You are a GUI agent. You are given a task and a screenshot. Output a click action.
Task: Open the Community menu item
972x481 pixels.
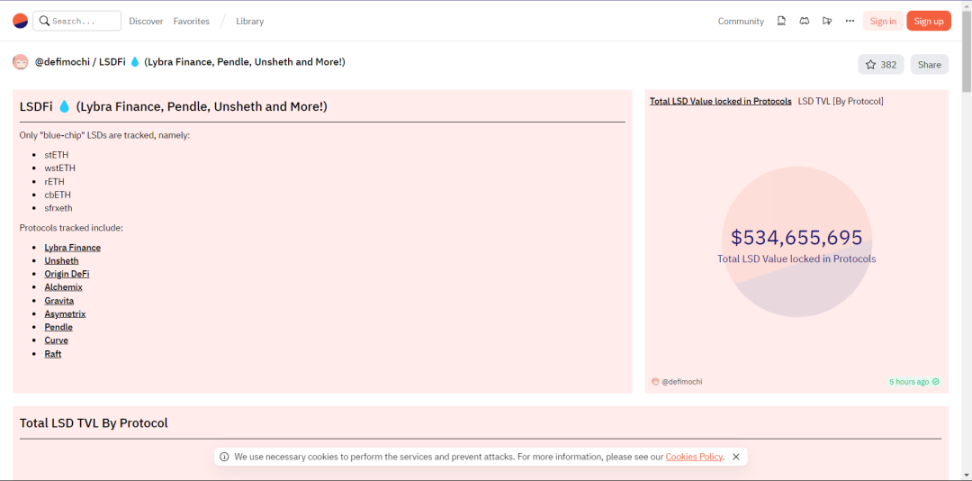741,21
